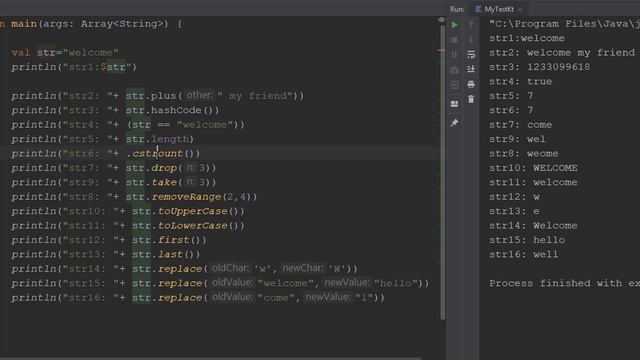Click the str.hashCode() code line
The image size is (640, 360).
pyautogui.click(x=115, y=110)
